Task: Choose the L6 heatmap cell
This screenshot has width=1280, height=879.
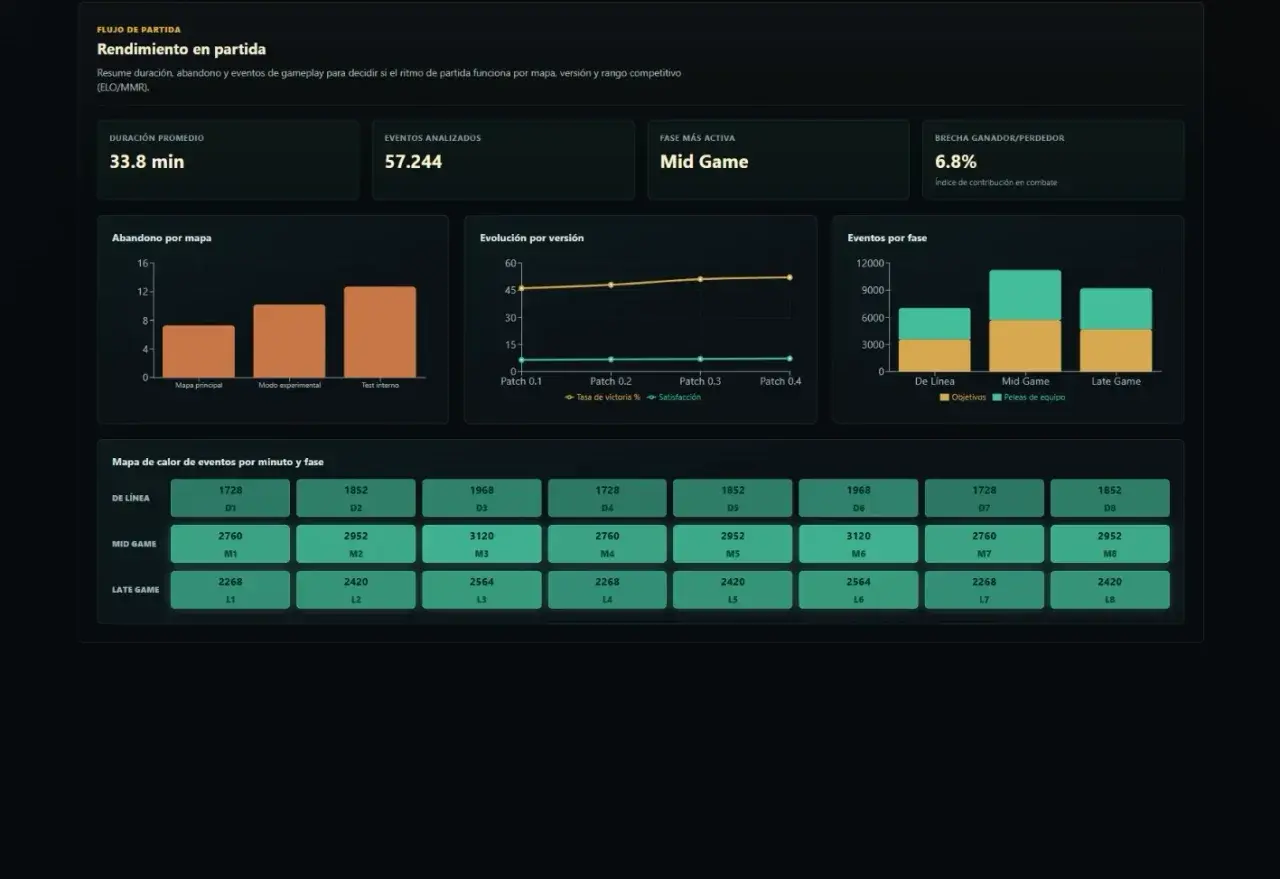Action: [858, 590]
